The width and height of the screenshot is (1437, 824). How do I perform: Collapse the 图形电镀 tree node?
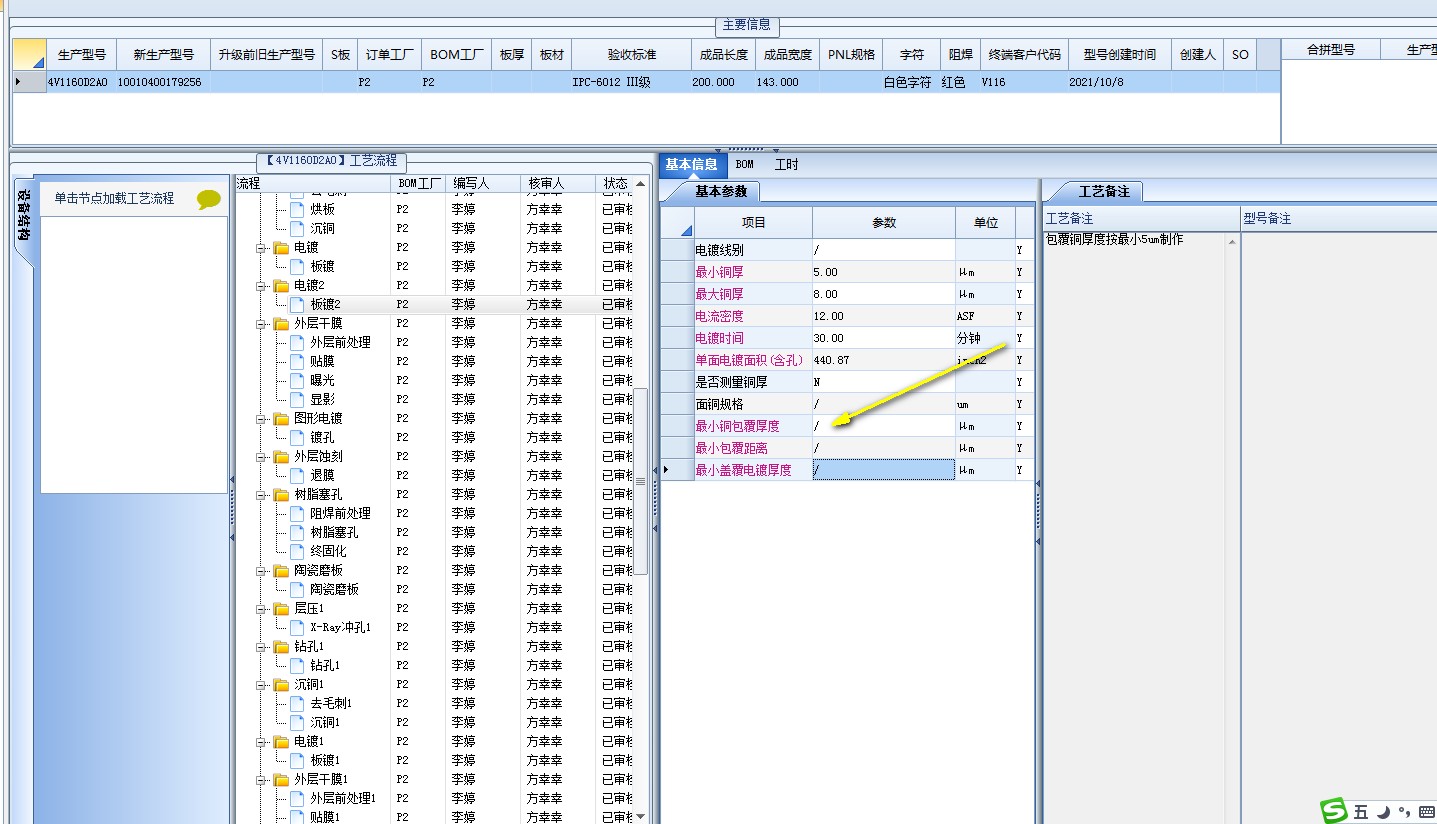pyautogui.click(x=262, y=419)
